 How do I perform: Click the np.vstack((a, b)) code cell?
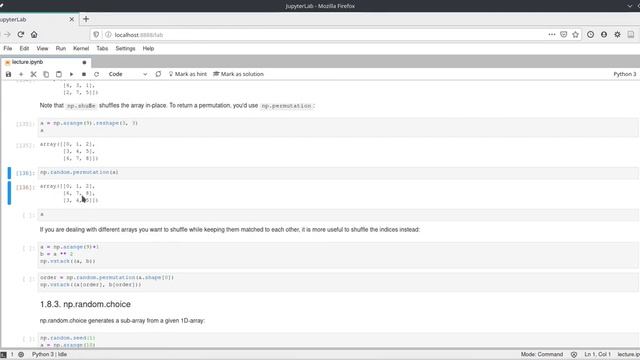point(338,254)
